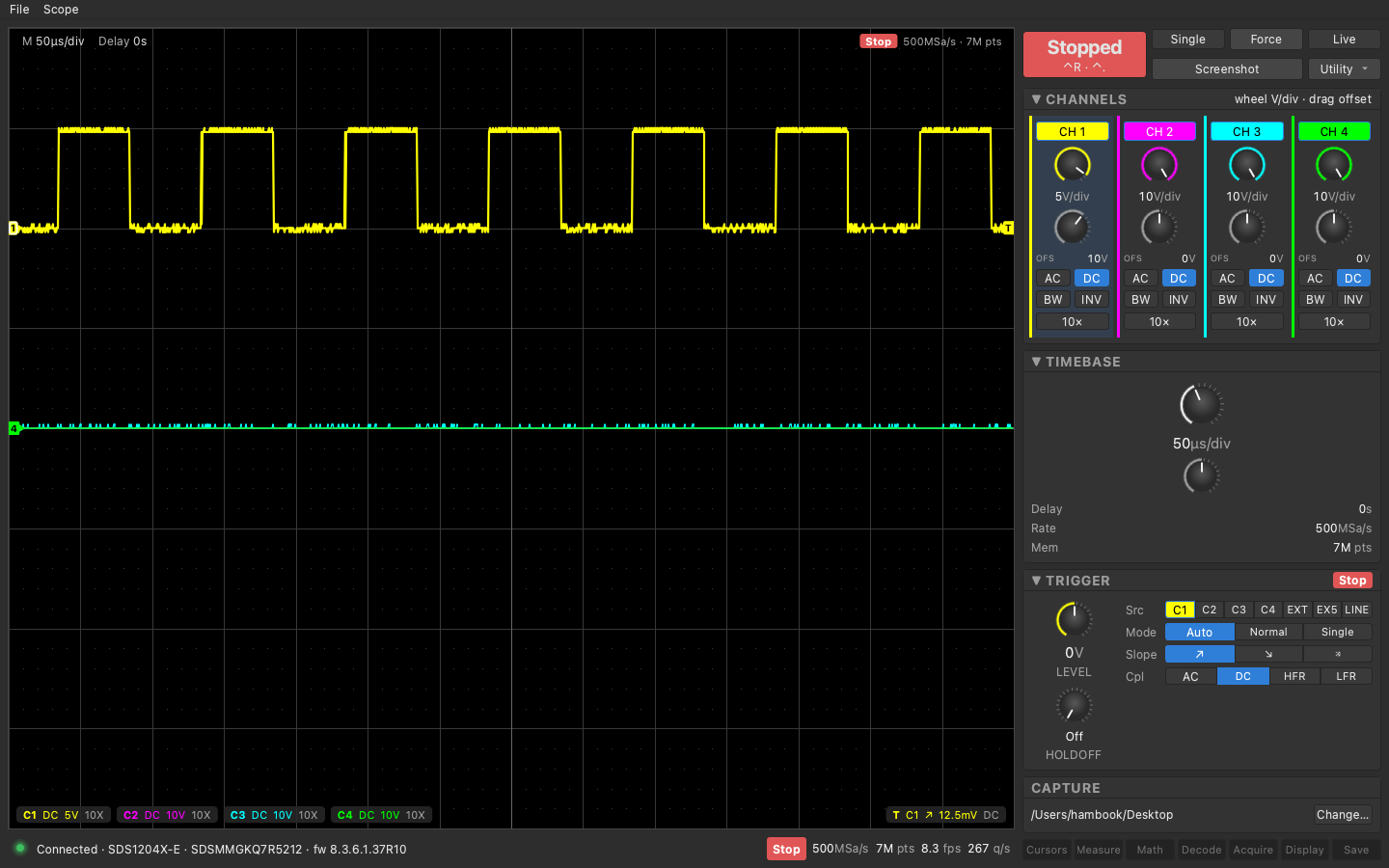Screen dimensions: 1389x868
Task: Select the cyan CH 3 header
Action: pyautogui.click(x=1246, y=131)
